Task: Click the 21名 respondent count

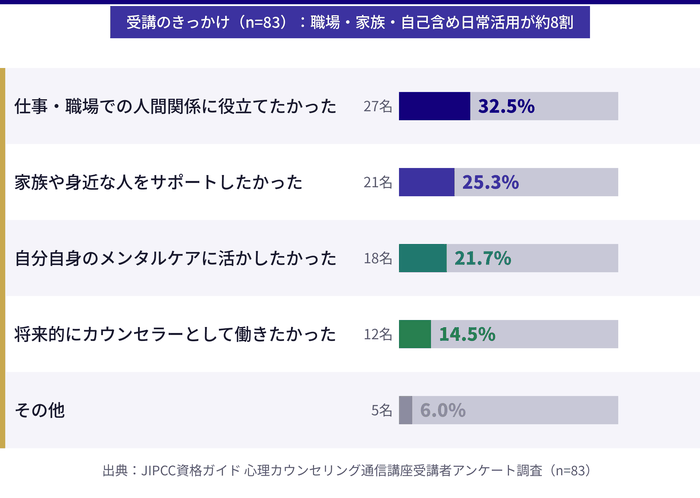Action: [x=378, y=182]
